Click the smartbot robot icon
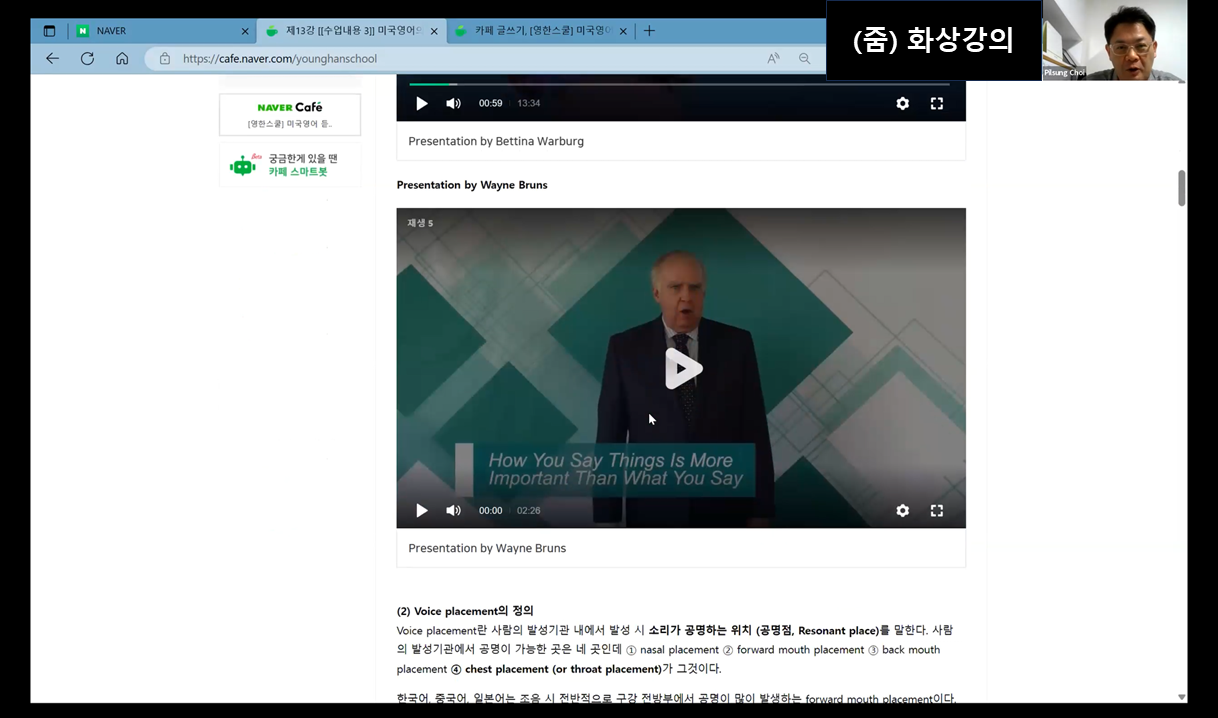The width and height of the screenshot is (1218, 718). [243, 165]
